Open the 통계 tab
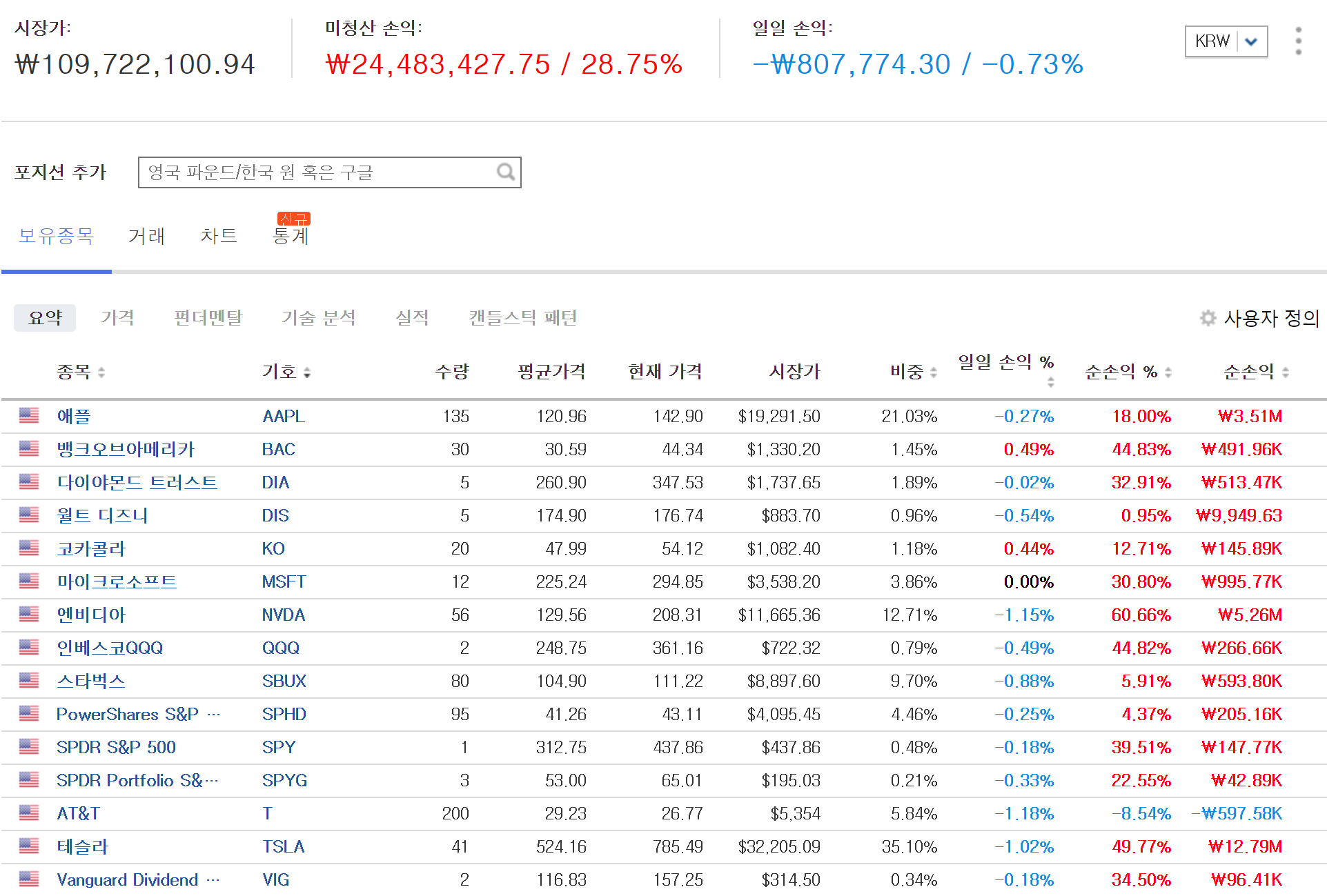The width and height of the screenshot is (1327, 896). point(291,236)
